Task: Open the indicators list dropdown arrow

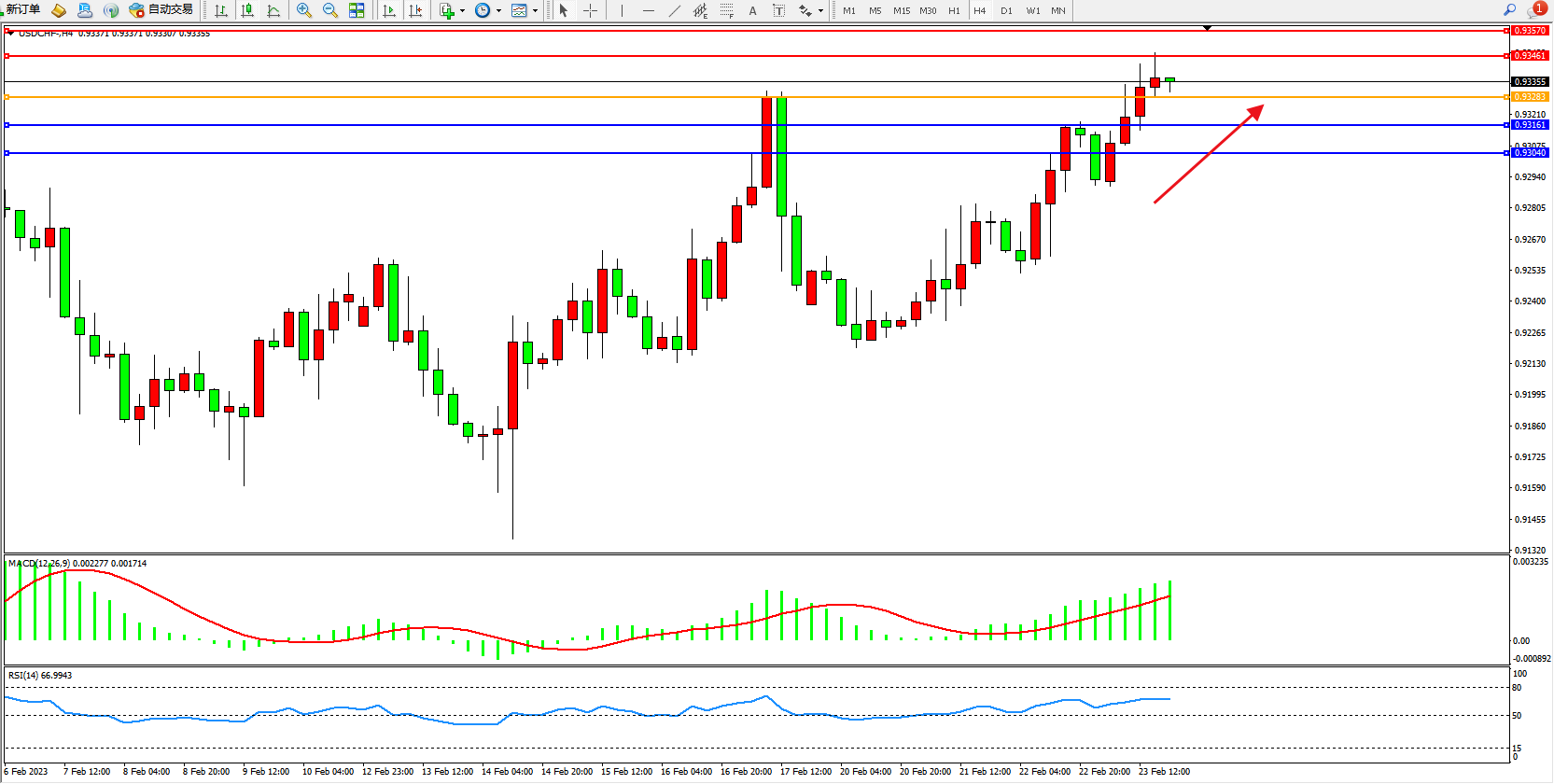Action: (x=462, y=11)
